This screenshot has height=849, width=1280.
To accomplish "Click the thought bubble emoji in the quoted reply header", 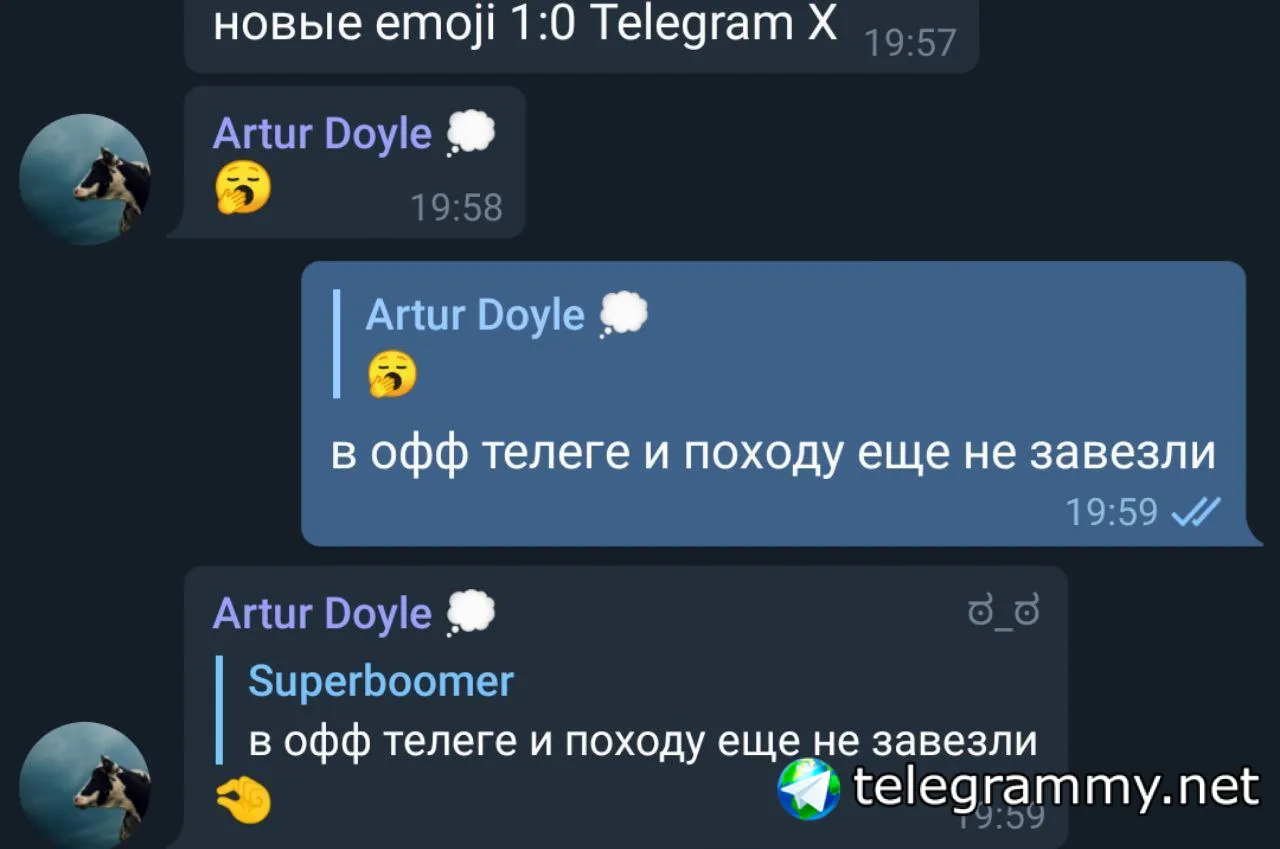I will [x=623, y=315].
